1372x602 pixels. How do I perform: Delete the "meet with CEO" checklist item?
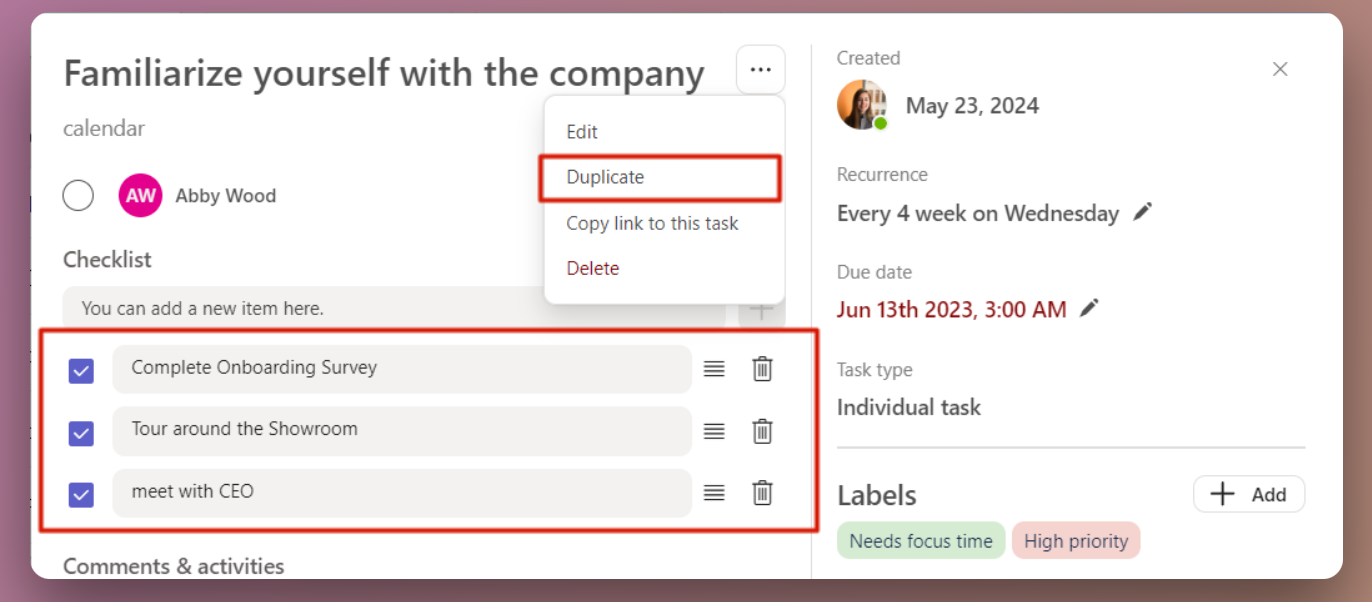(762, 493)
